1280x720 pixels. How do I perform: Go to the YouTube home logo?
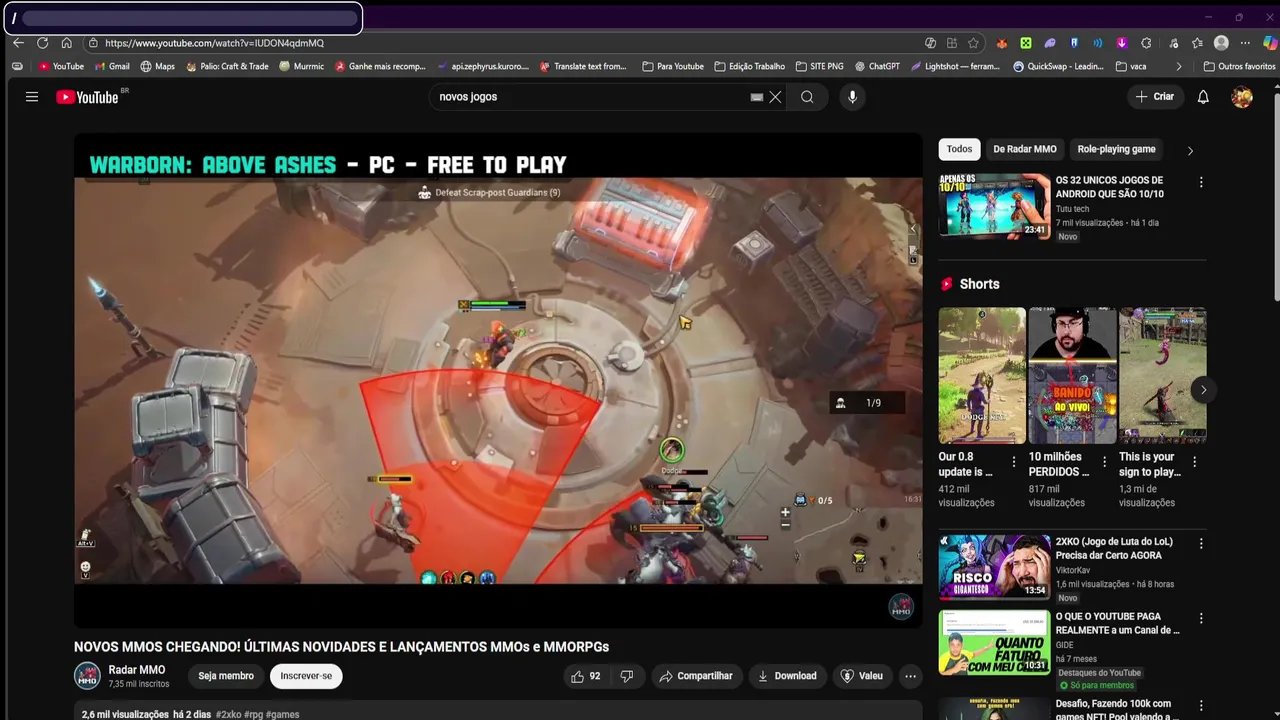[87, 97]
